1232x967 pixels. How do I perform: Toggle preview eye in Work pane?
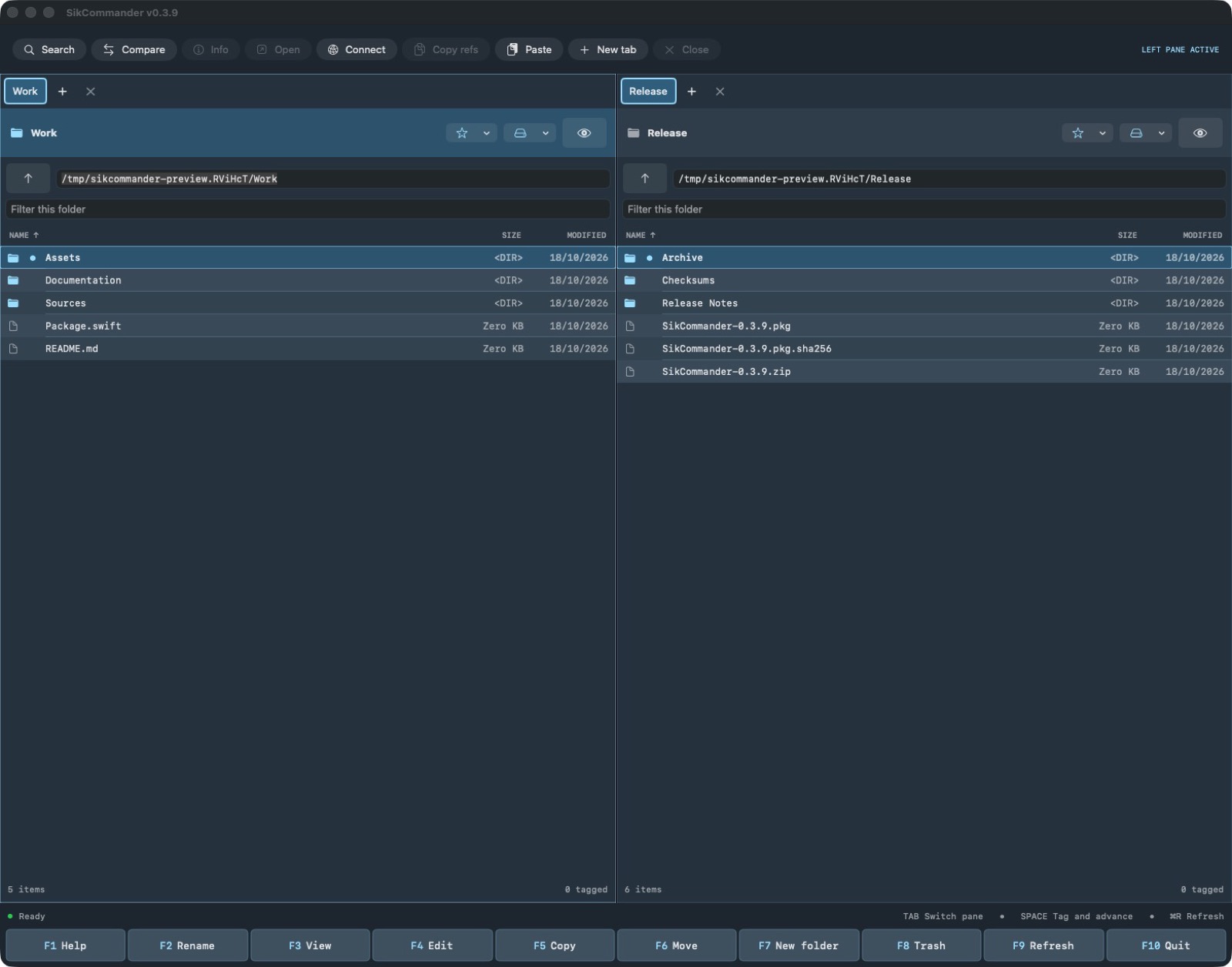[584, 133]
